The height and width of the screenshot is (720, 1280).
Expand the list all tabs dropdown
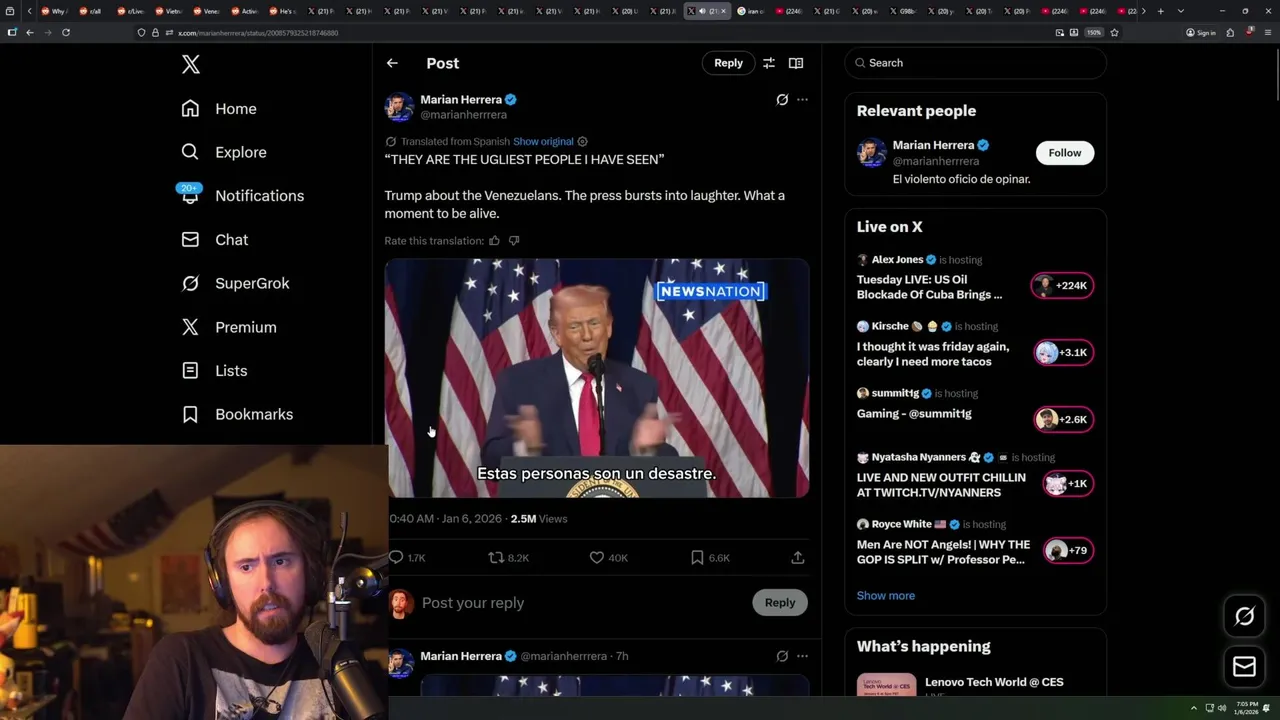(1181, 11)
